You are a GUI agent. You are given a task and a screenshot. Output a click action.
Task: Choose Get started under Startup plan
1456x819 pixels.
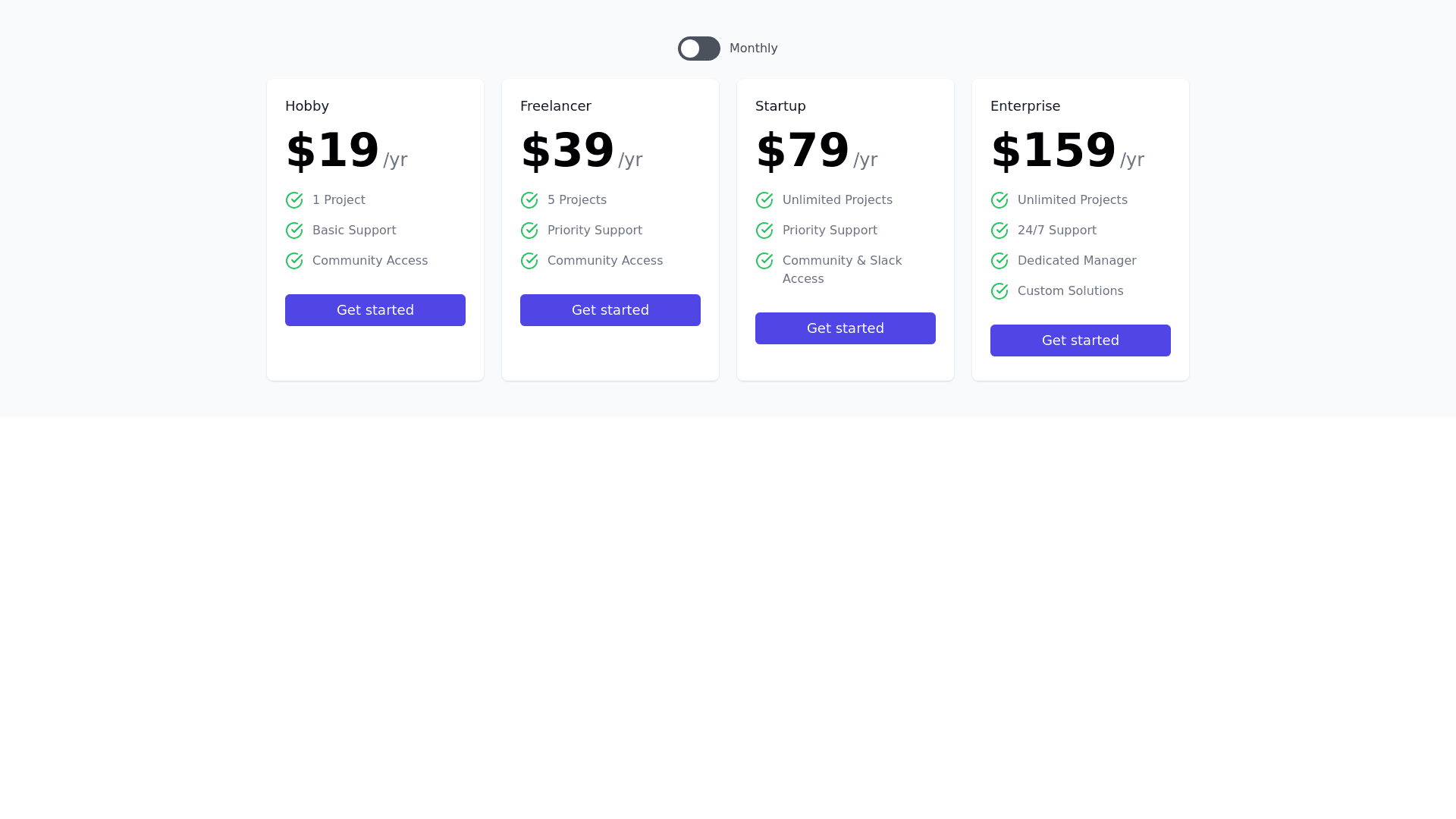[846, 328]
